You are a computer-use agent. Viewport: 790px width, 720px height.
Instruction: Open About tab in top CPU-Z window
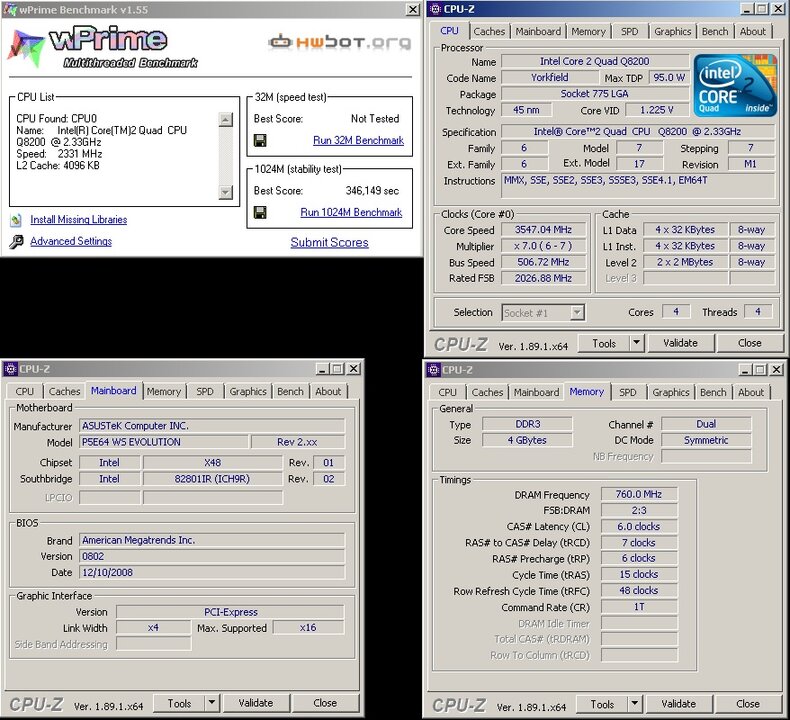tap(753, 31)
